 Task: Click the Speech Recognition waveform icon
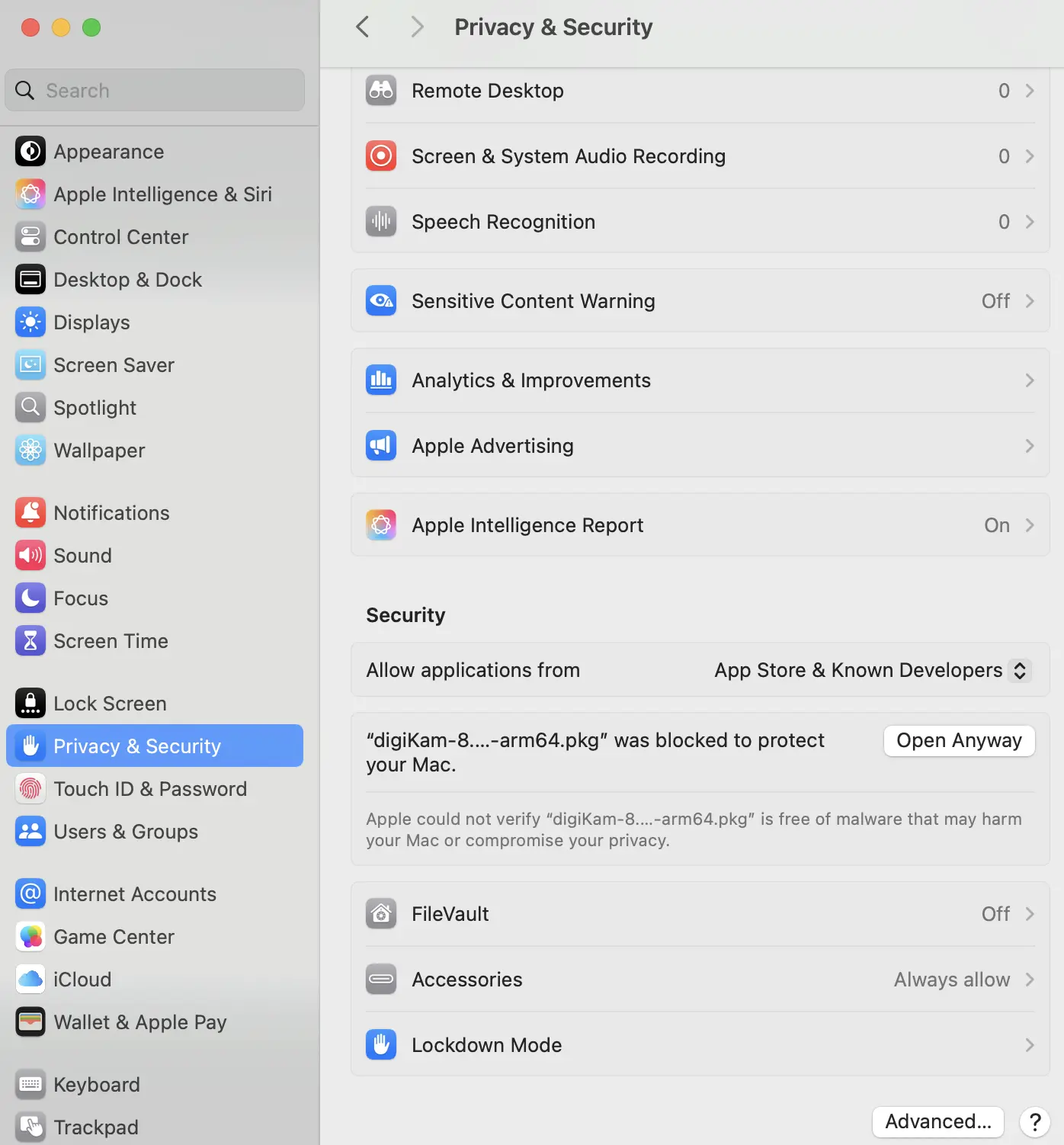pos(381,222)
